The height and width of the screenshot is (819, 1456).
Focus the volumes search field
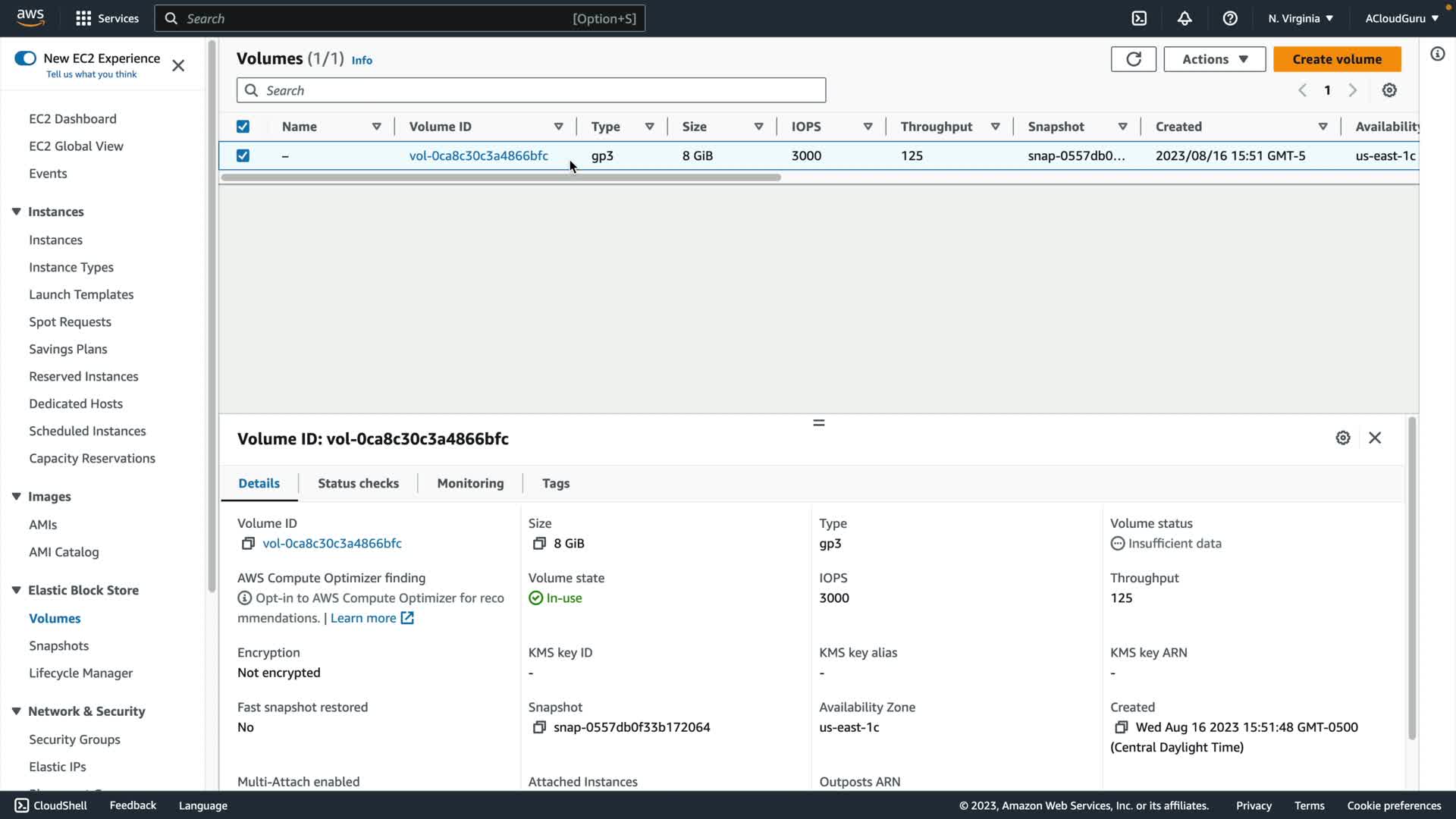[531, 90]
